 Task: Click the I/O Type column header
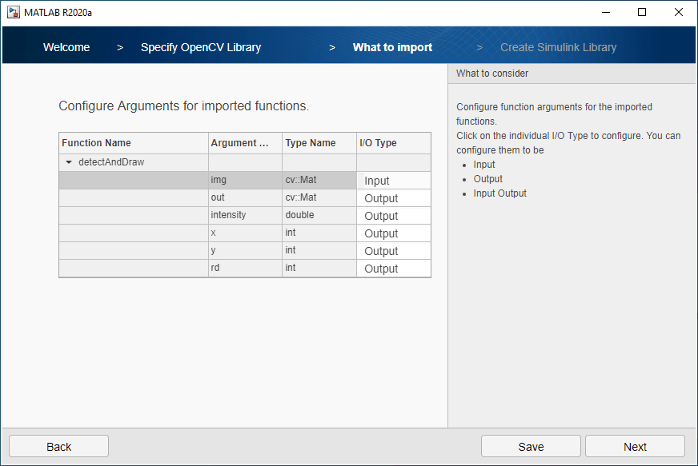coord(394,143)
